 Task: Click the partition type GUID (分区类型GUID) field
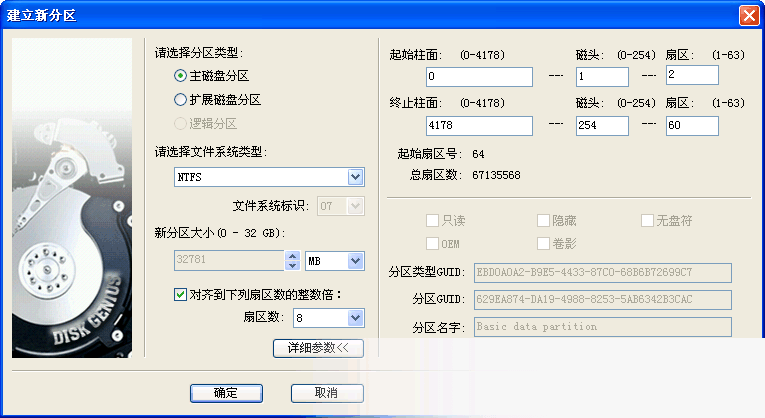(603, 273)
